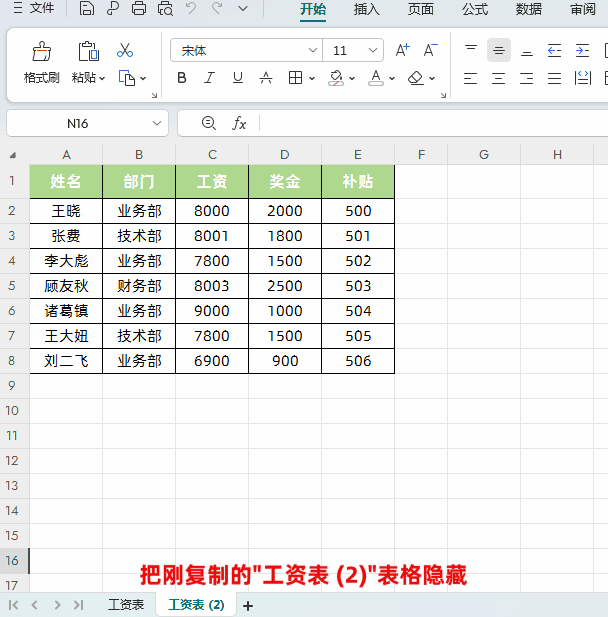The width and height of the screenshot is (608, 617).
Task: Add a new sheet with plus
Action: tap(248, 606)
